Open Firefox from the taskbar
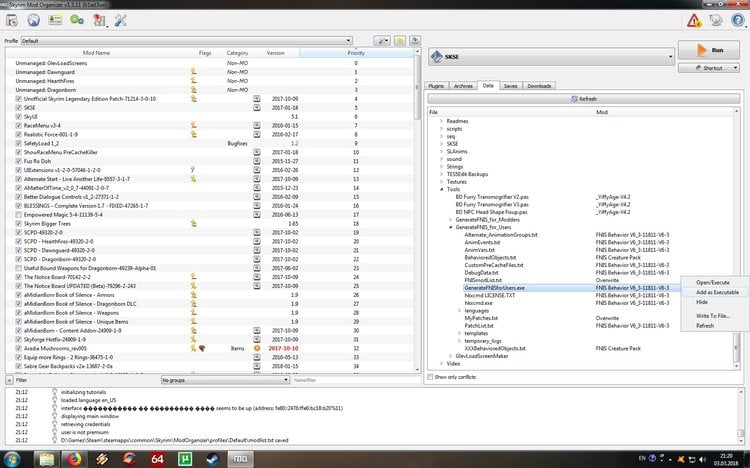 pos(74,459)
